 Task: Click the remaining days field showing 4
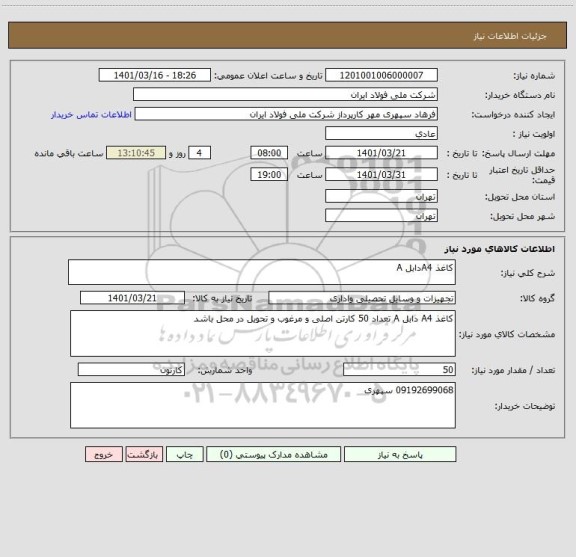pyautogui.click(x=199, y=153)
